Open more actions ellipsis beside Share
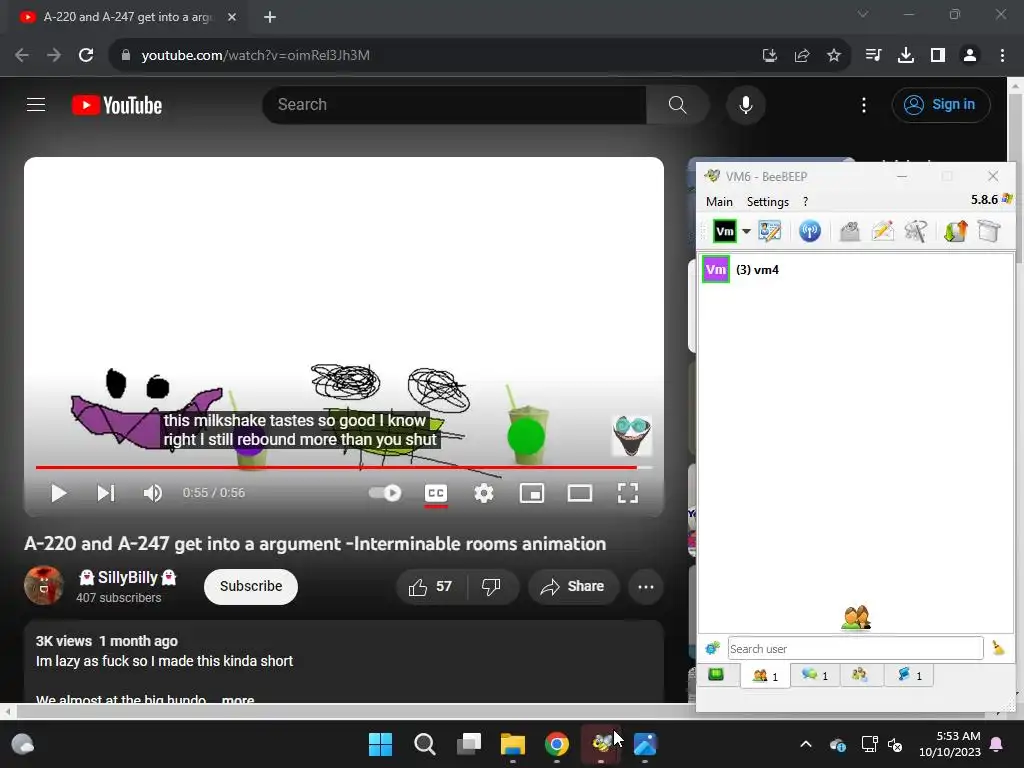 coord(646,586)
